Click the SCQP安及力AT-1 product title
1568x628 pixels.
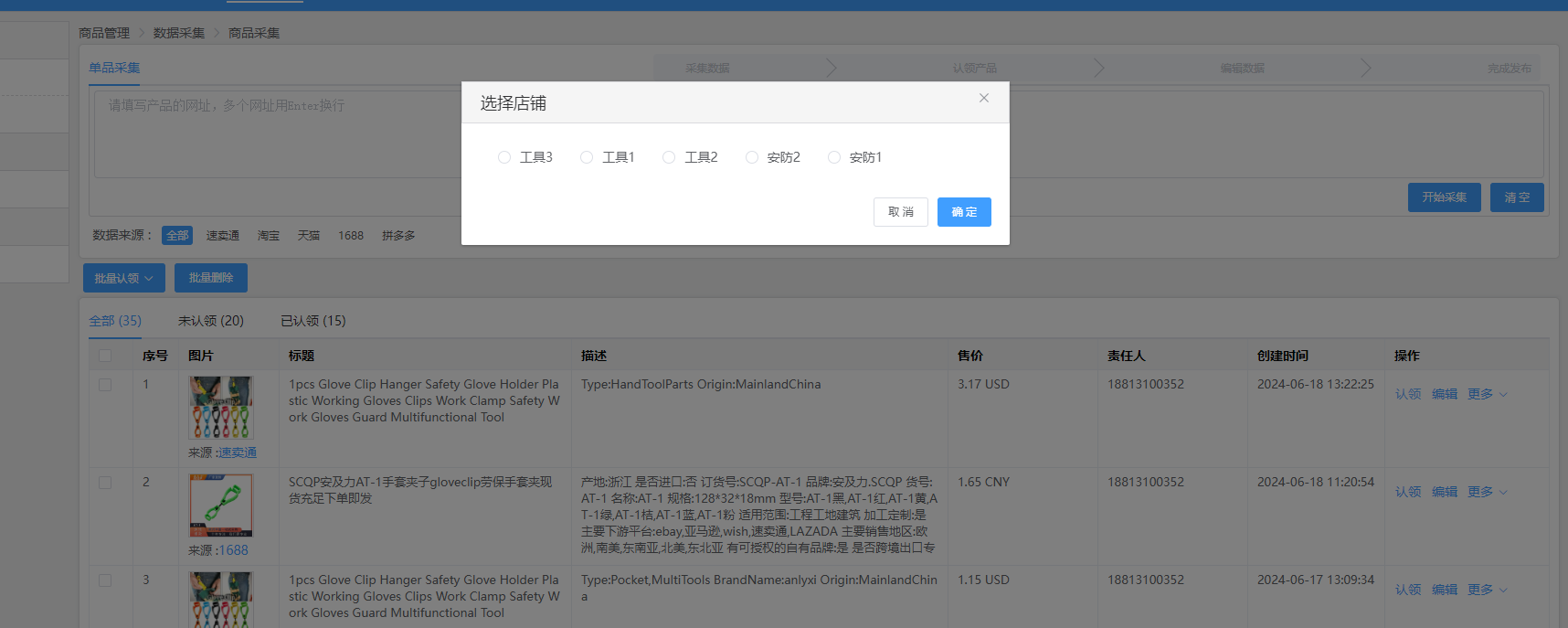pyautogui.click(x=420, y=490)
